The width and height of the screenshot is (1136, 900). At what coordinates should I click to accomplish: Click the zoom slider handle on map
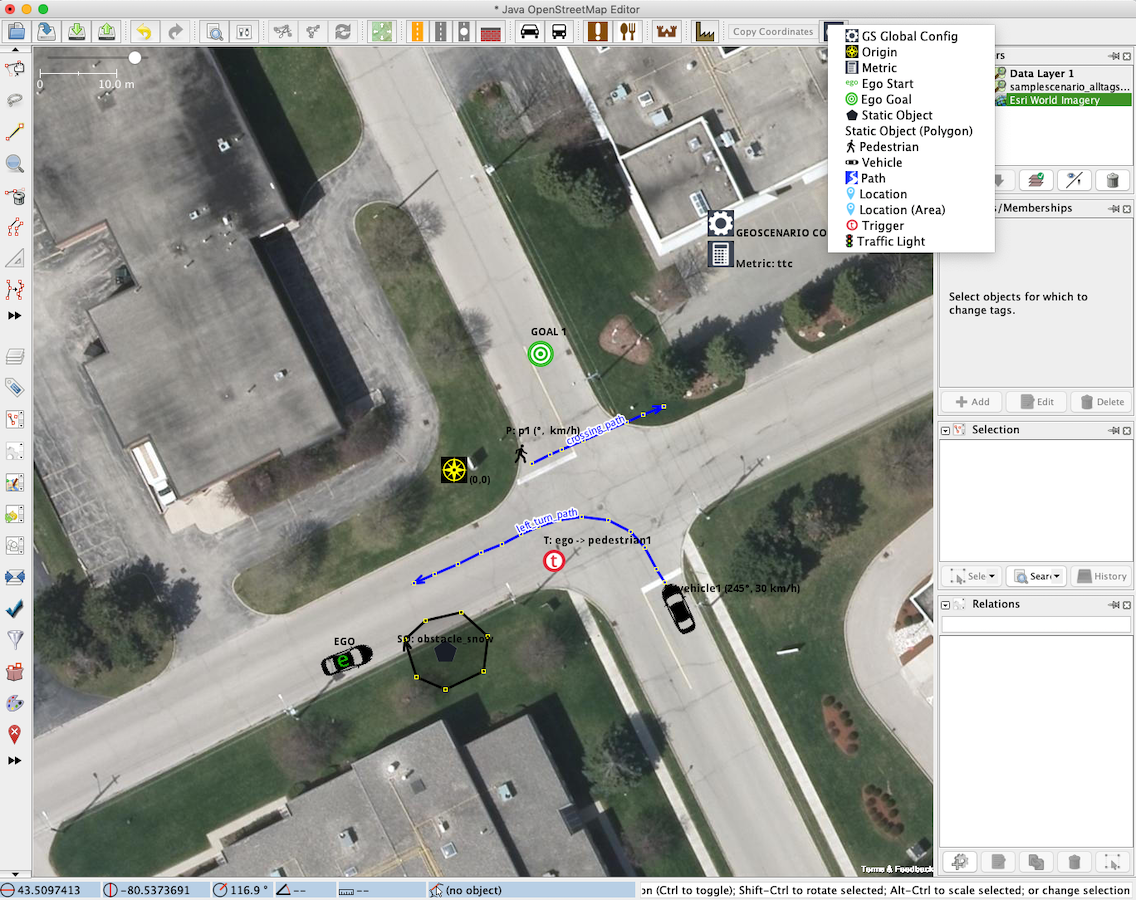point(135,57)
